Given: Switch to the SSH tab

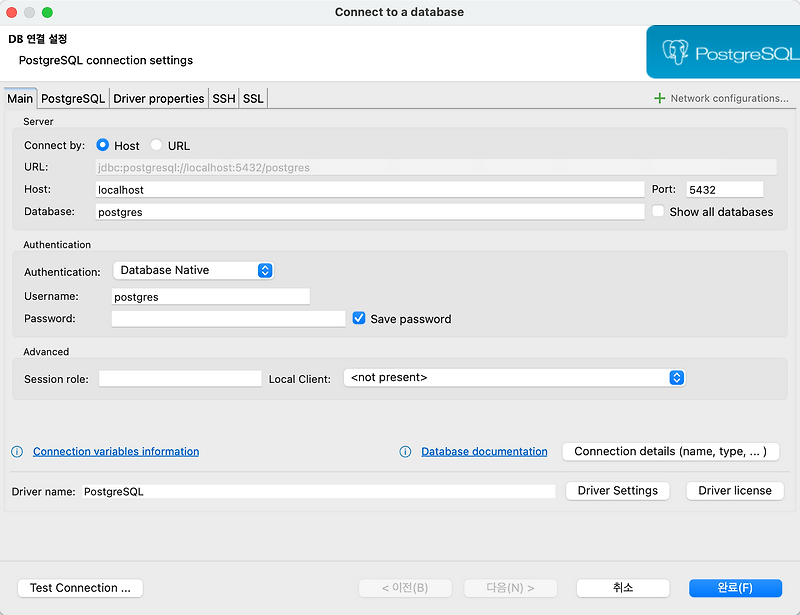Looking at the screenshot, I should click(223, 98).
